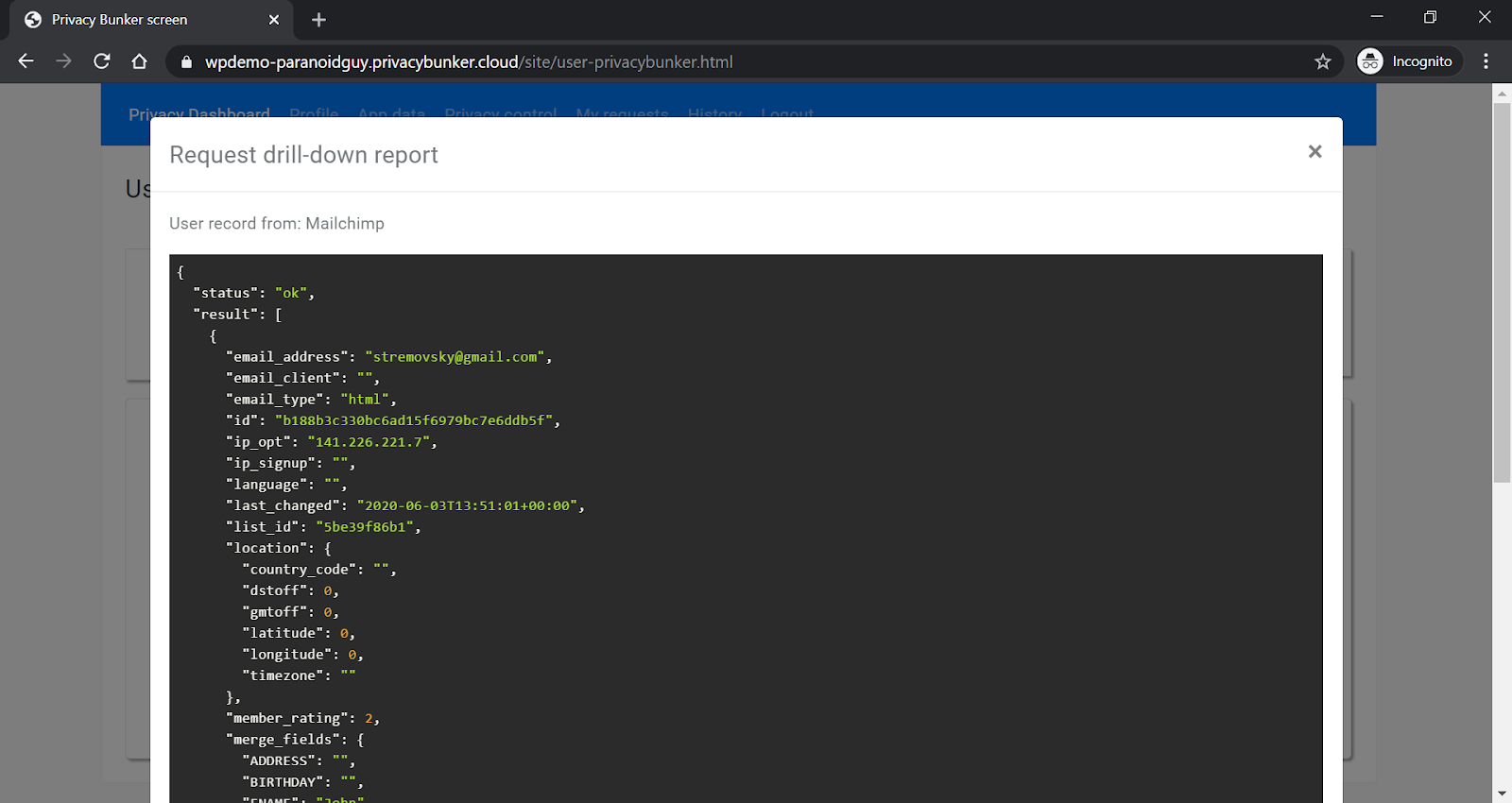View site info via the padlock icon

click(186, 62)
